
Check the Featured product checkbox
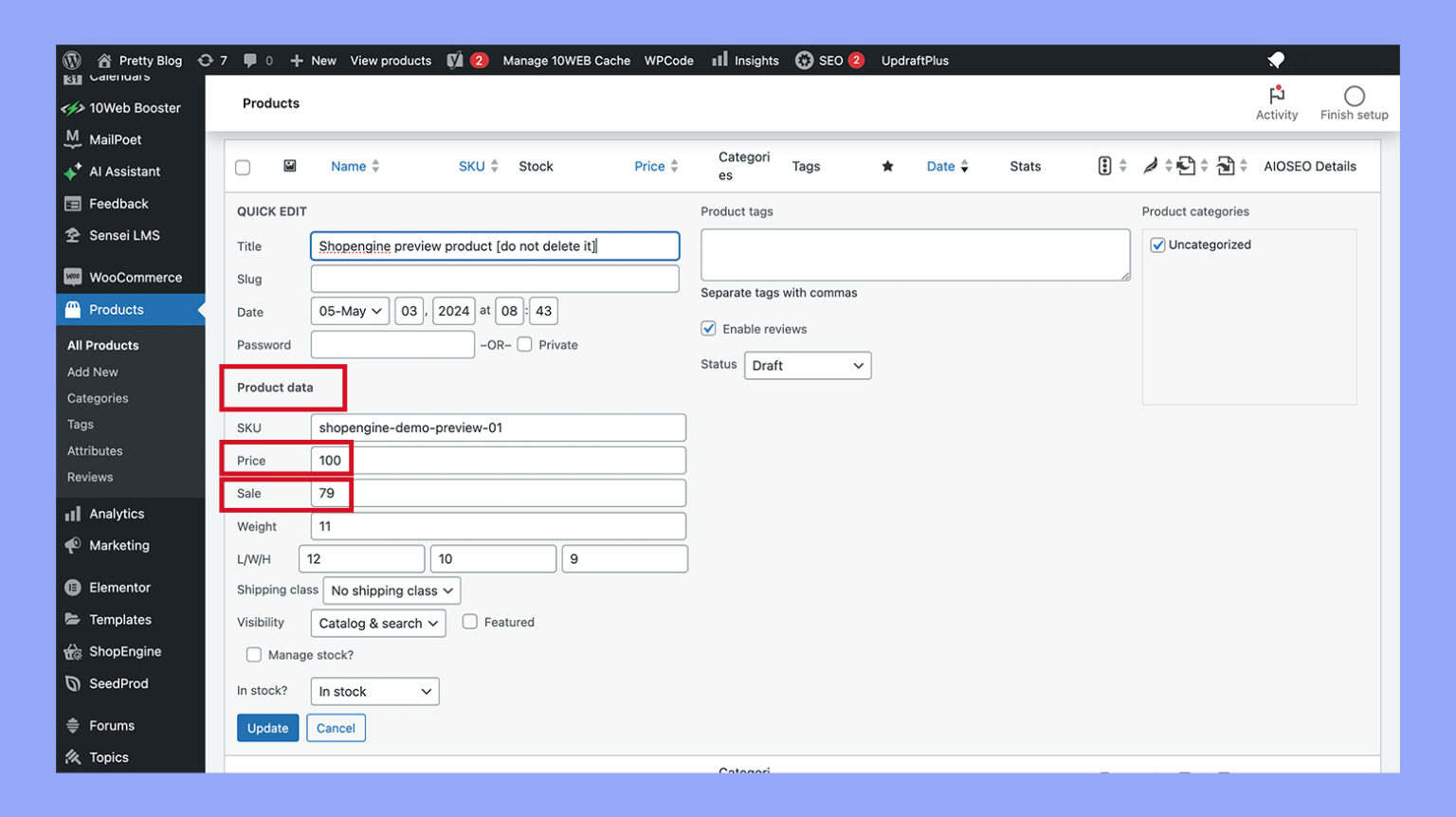click(x=469, y=621)
